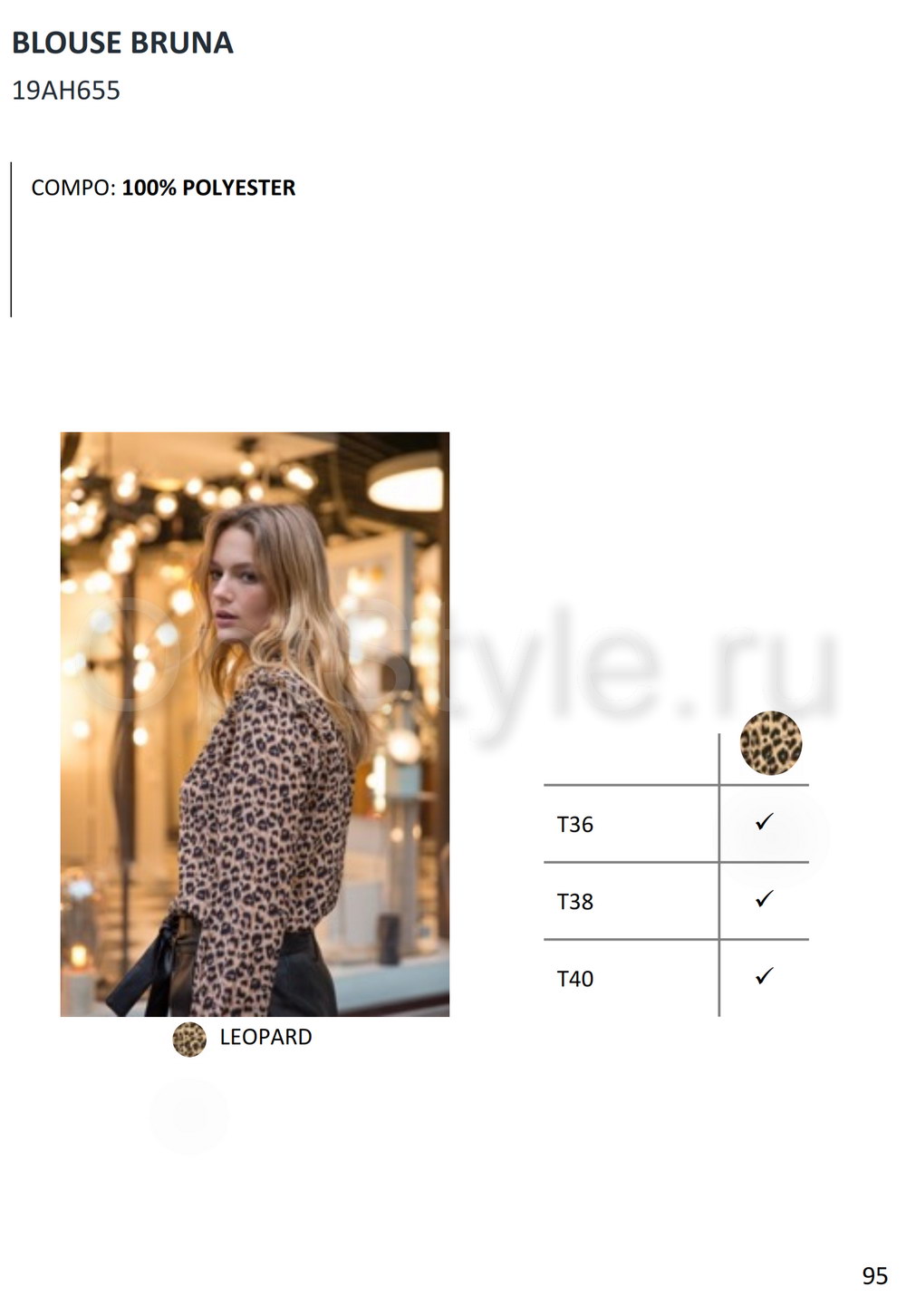Viewport: 906px width, 1316px height.
Task: Click the 100% POLYESTER composition text
Action: click(x=208, y=188)
